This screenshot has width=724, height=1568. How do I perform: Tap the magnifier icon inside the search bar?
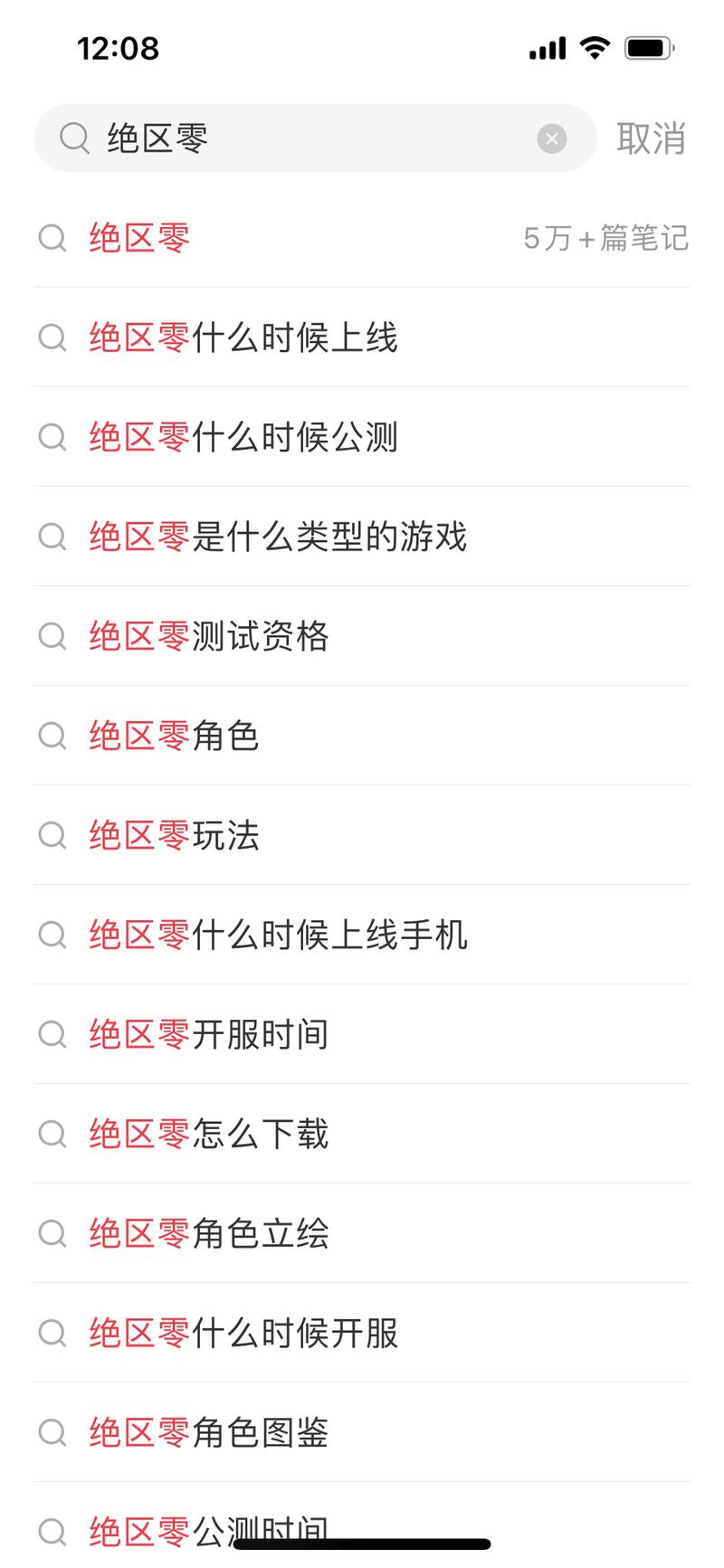click(x=74, y=138)
